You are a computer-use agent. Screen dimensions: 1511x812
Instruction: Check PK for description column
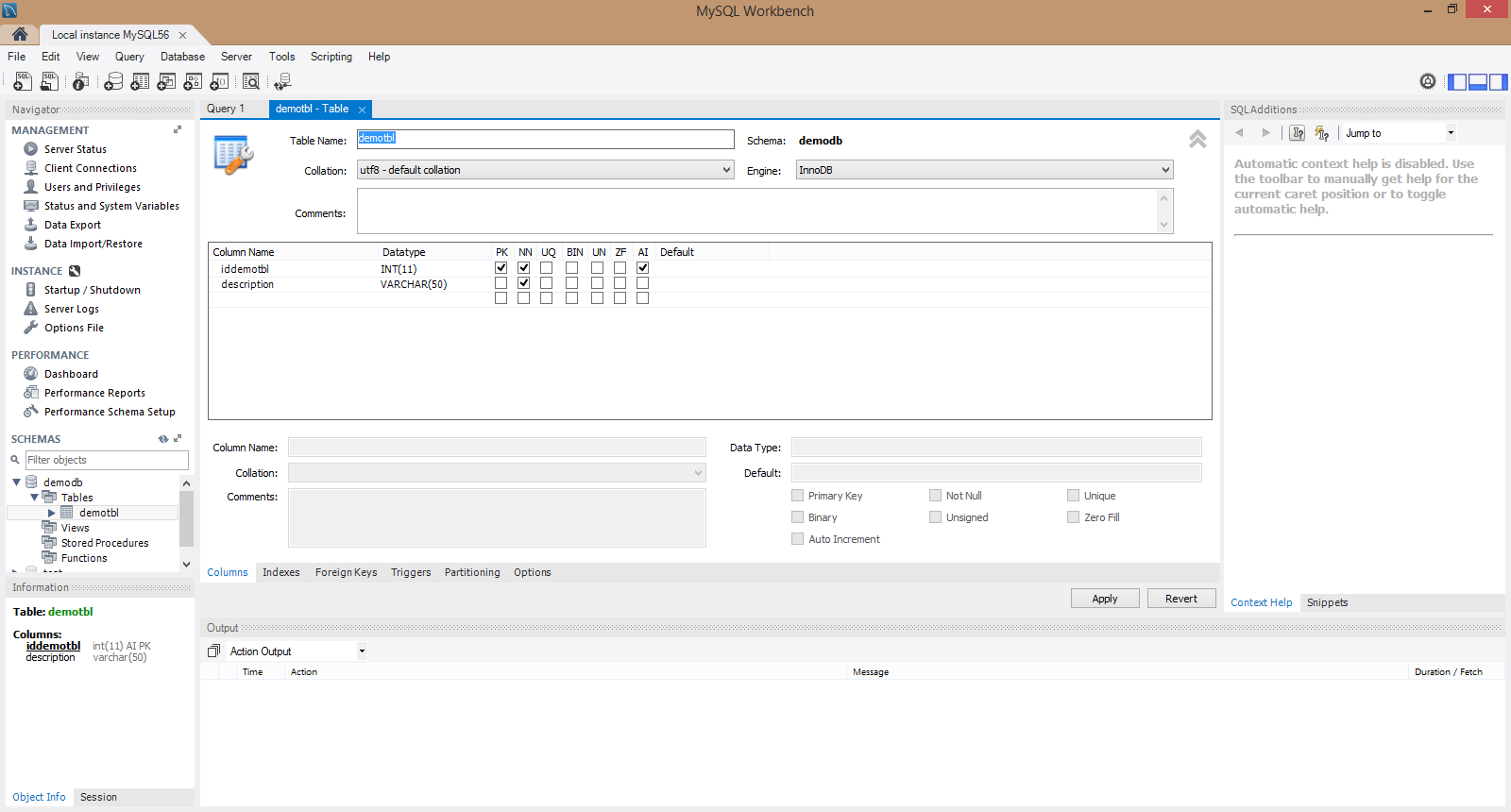[x=501, y=283]
